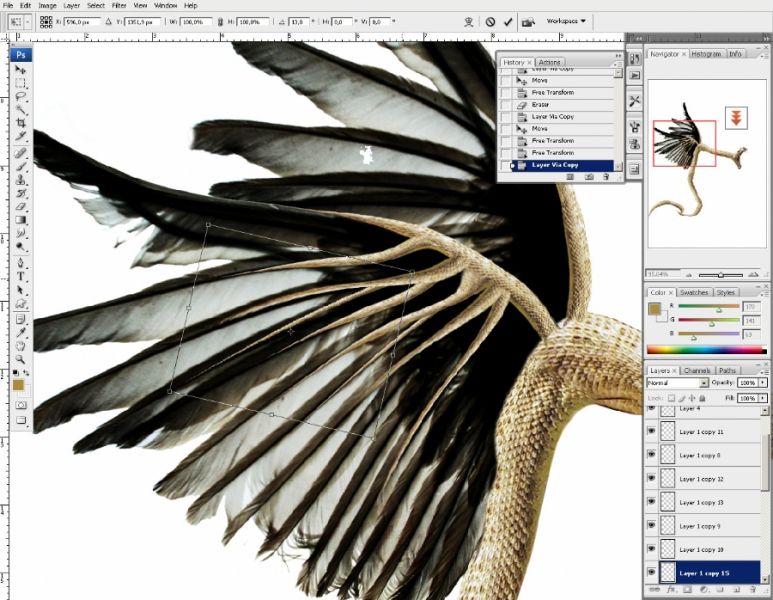
Task: Select the History Brush tool
Action: 21,193
